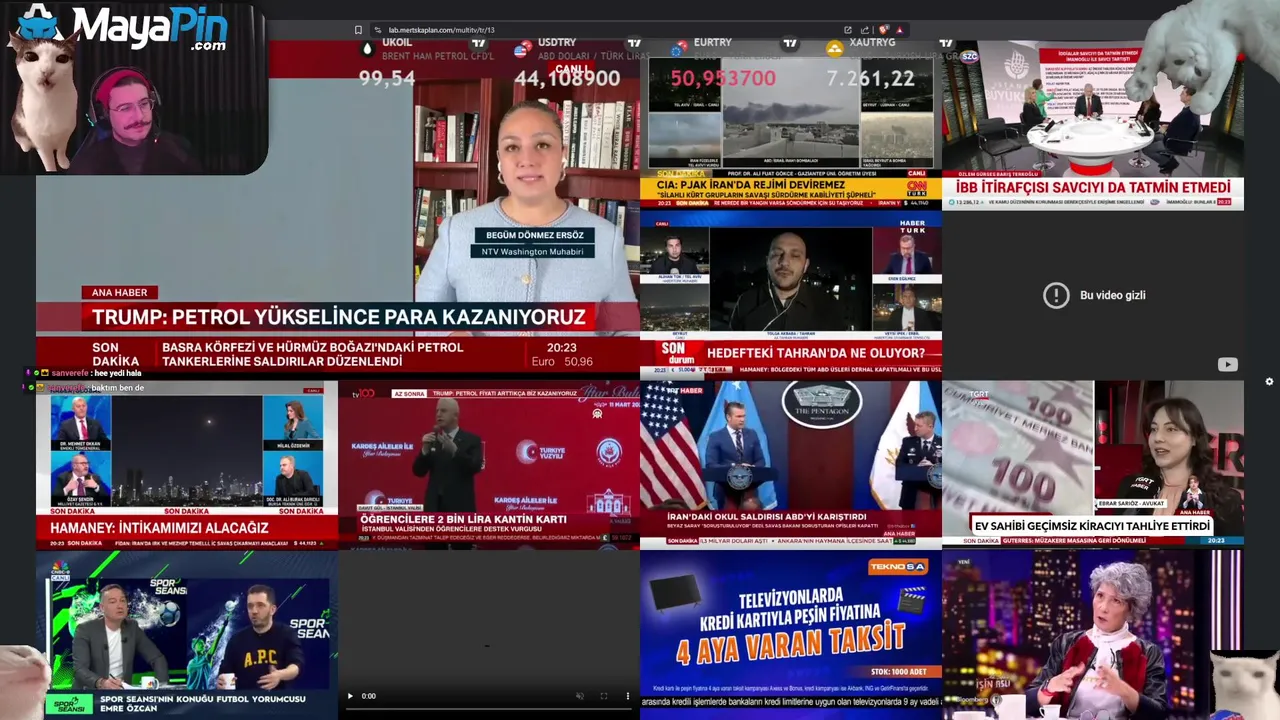The height and width of the screenshot is (720, 1280).
Task: Open site settings icon beside the URL
Action: (x=378, y=30)
